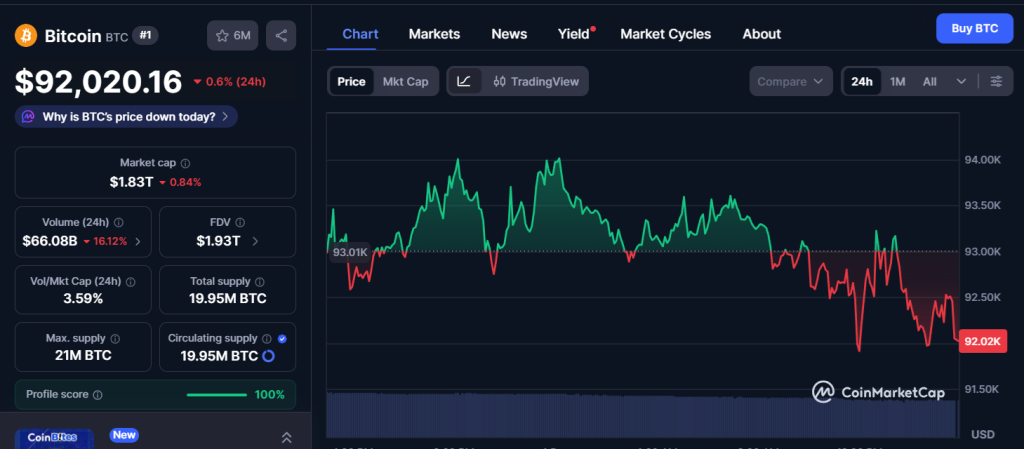Open 'Why is BTC's price down today?'
Screen dimensions: 1024x449
[x=126, y=117]
